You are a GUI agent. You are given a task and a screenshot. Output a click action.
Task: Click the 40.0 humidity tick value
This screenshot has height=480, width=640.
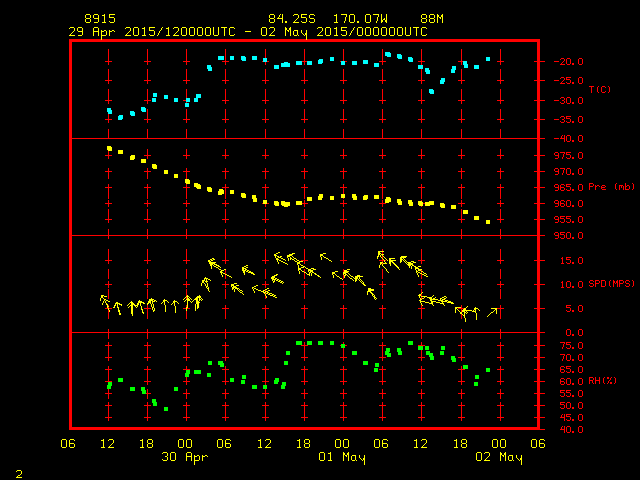pyautogui.click(x=571, y=429)
